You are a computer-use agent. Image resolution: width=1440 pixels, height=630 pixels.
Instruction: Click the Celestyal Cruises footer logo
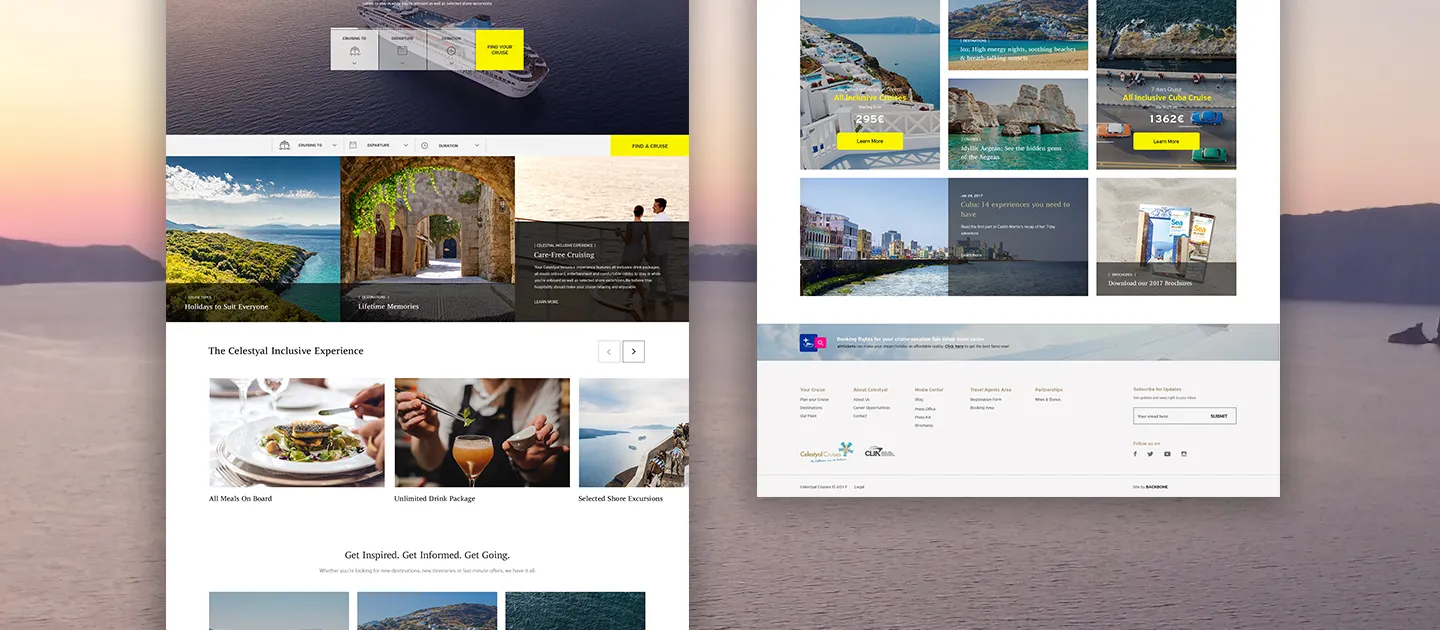point(826,453)
